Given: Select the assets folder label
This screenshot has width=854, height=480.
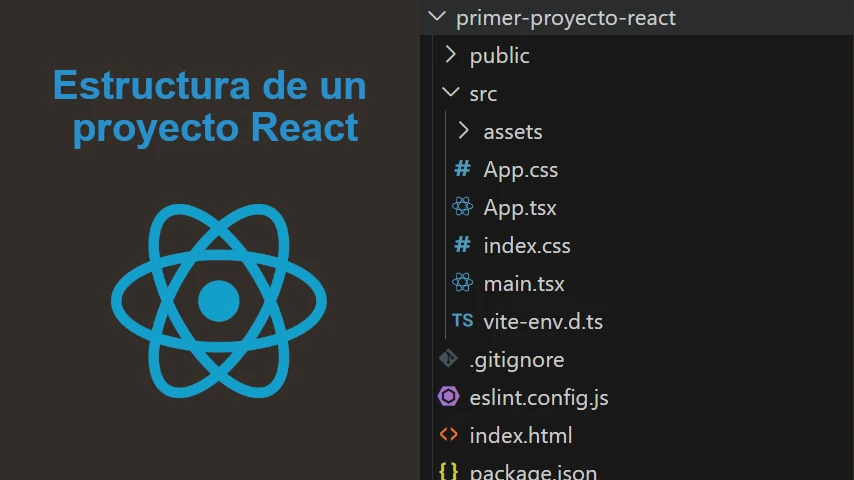Looking at the screenshot, I should pos(513,132).
